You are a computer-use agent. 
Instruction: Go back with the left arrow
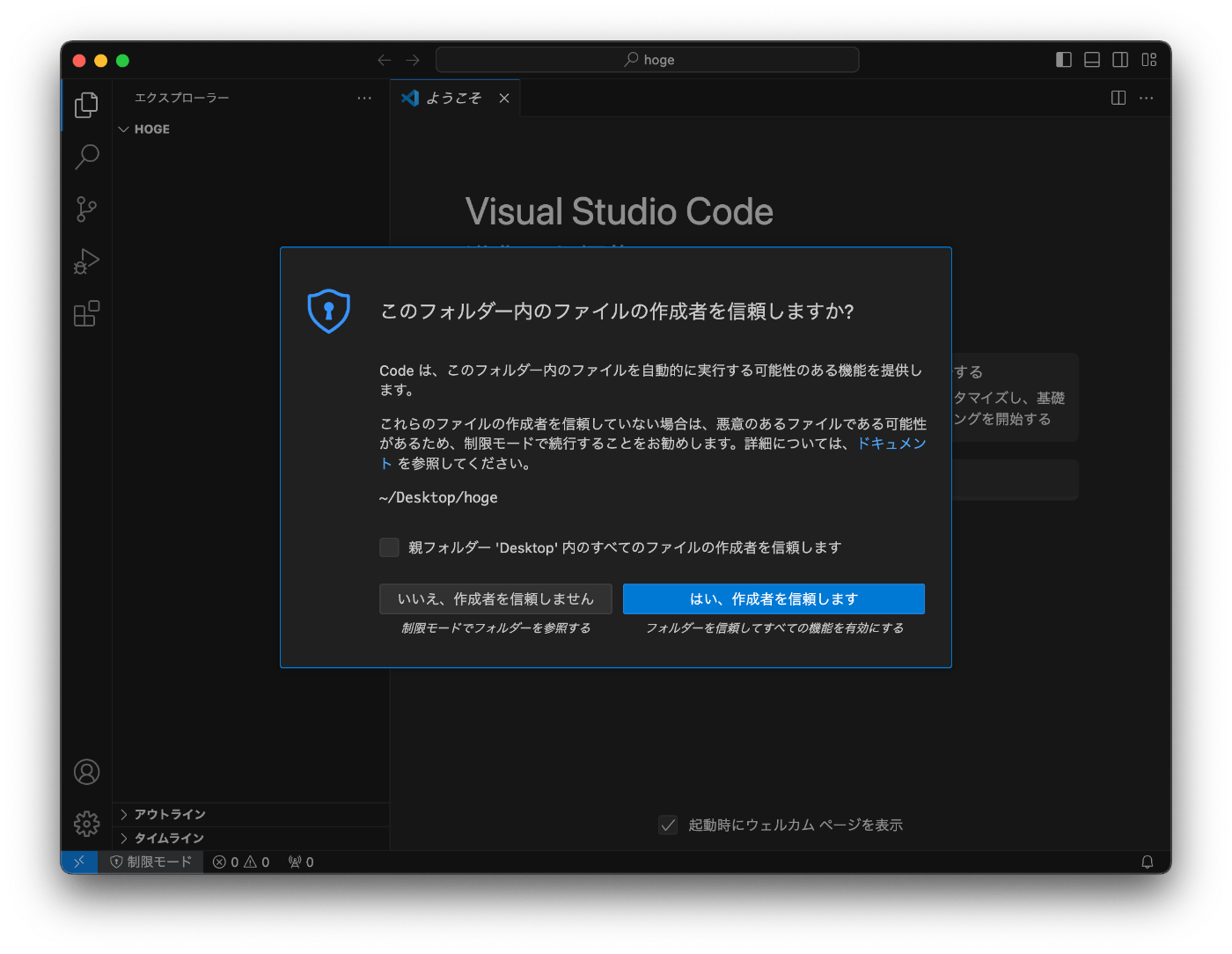coord(384,60)
